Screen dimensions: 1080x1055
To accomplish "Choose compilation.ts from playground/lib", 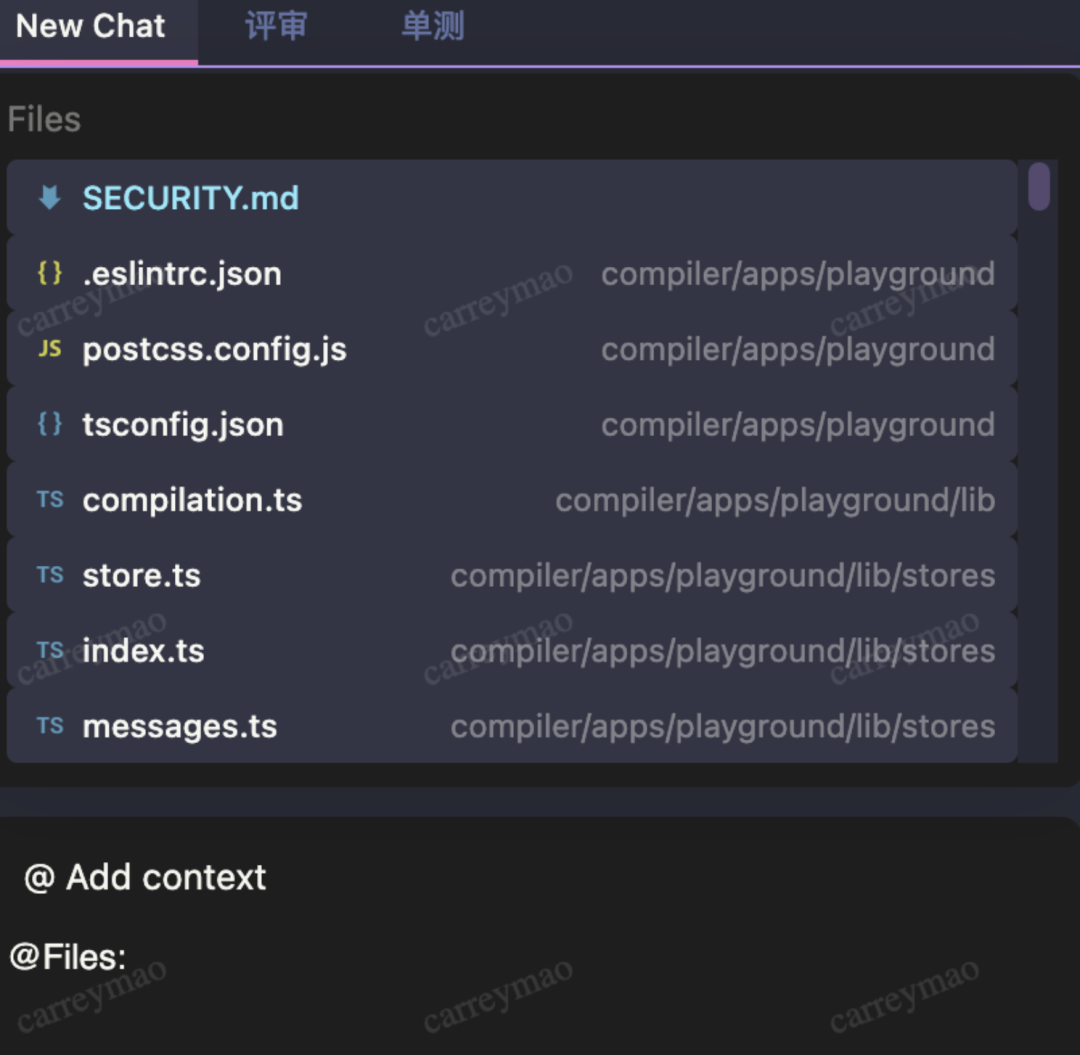I will pyautogui.click(x=512, y=499).
